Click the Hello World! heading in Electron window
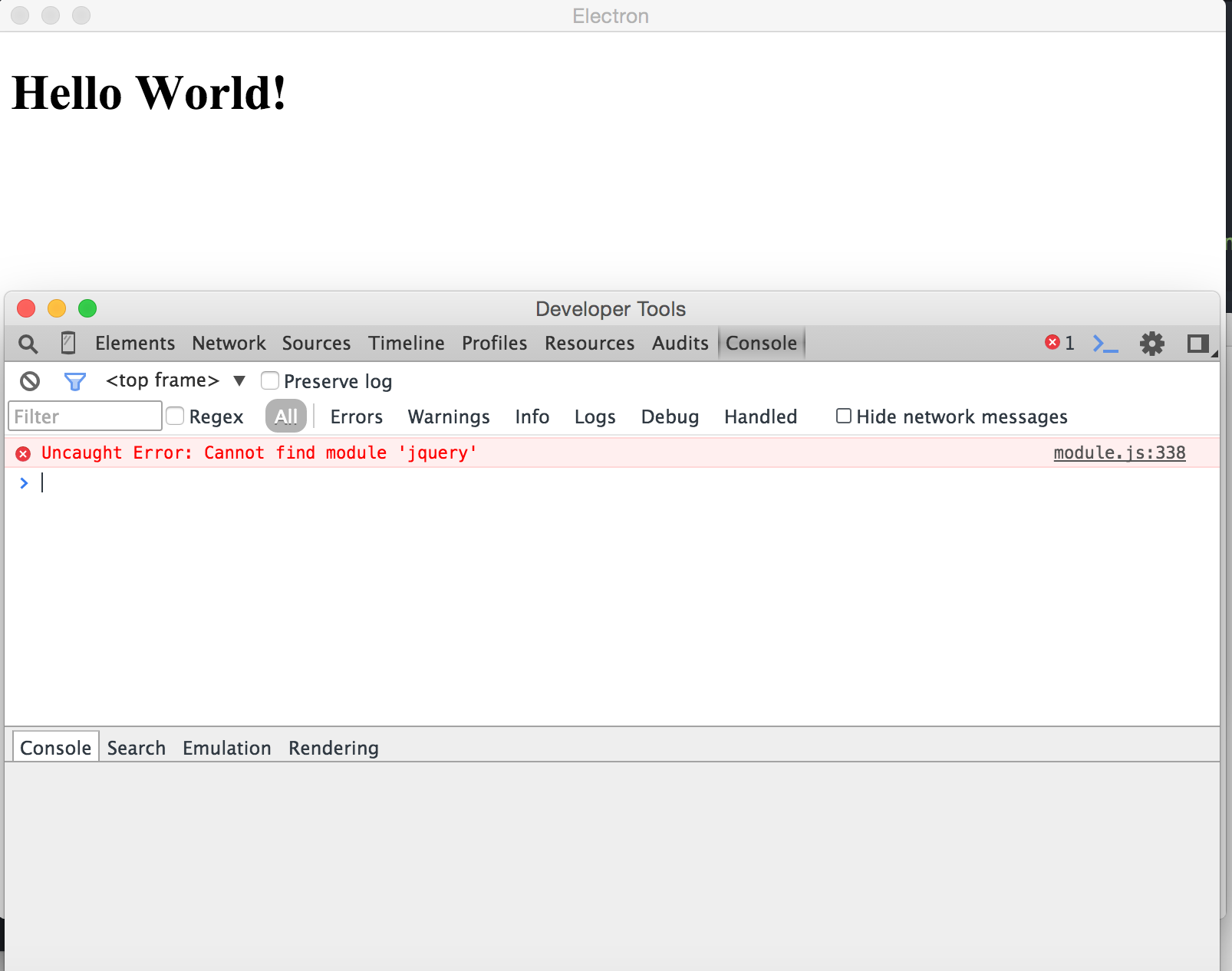Image resolution: width=1232 pixels, height=971 pixels. tap(150, 93)
